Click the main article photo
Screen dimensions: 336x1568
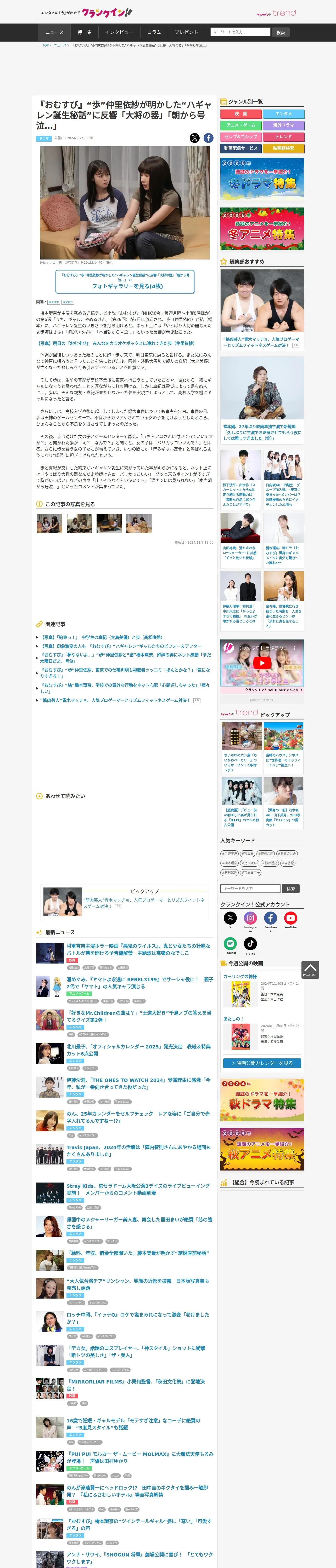(x=125, y=203)
